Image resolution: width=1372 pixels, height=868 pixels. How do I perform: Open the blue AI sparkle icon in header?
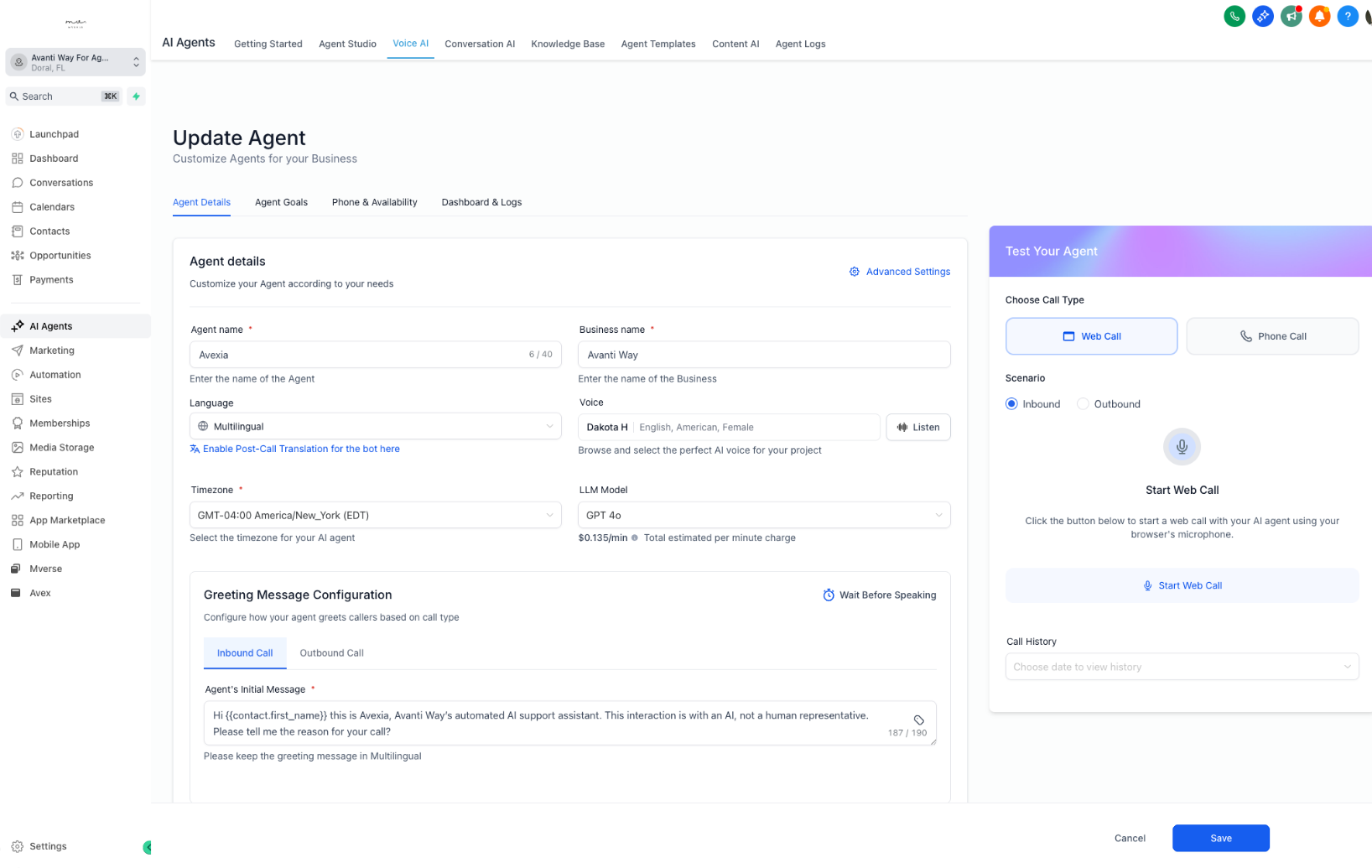pyautogui.click(x=1263, y=16)
